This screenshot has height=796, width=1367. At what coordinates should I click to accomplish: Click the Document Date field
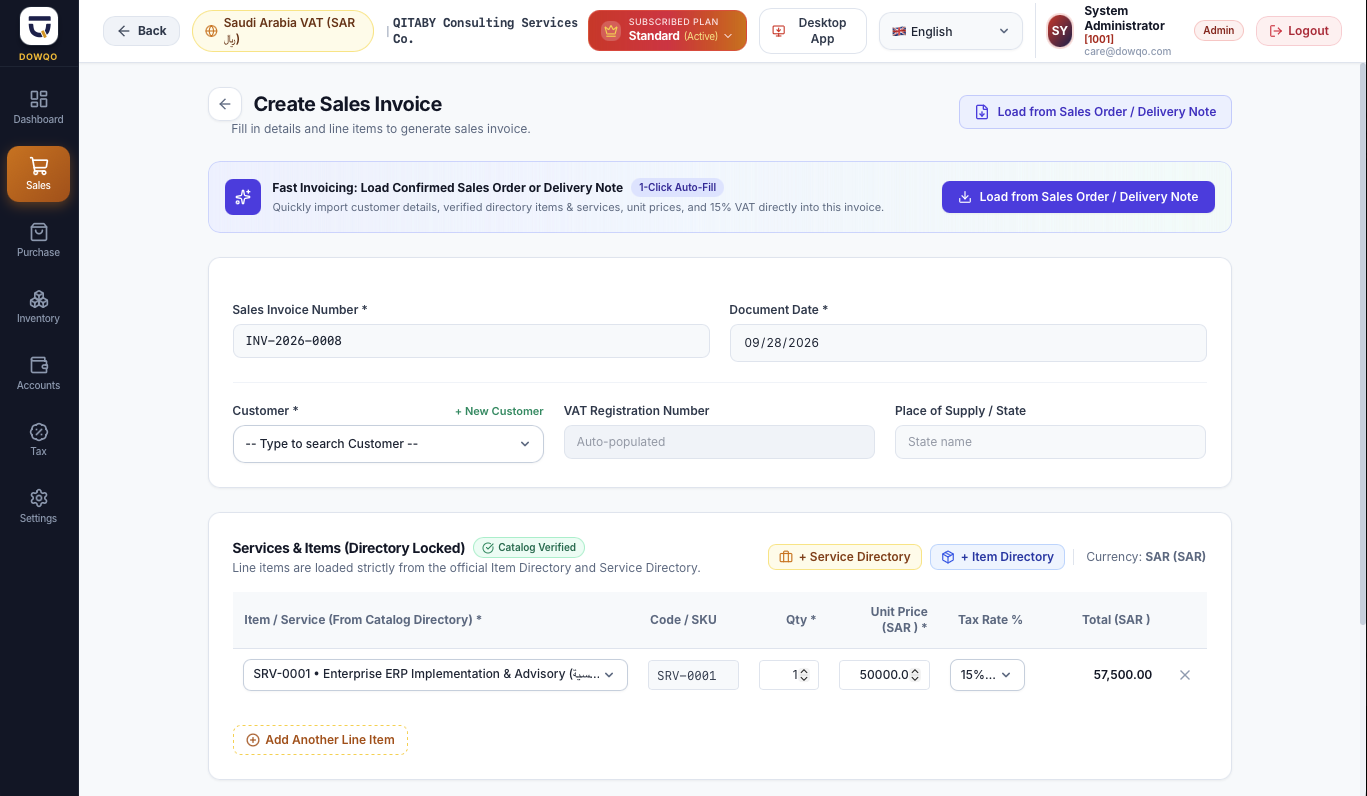(x=968, y=342)
